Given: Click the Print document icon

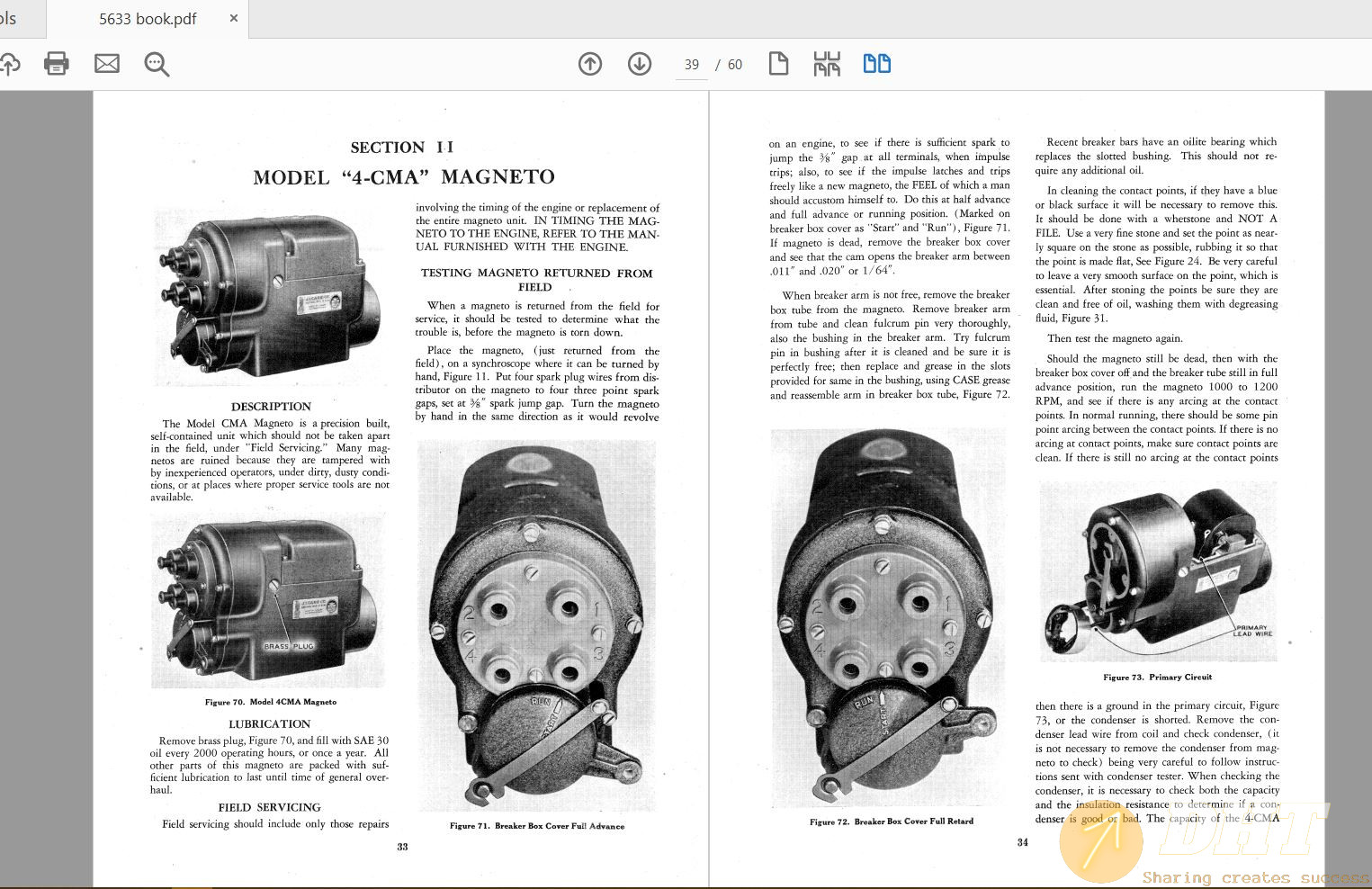Looking at the screenshot, I should pos(57,64).
